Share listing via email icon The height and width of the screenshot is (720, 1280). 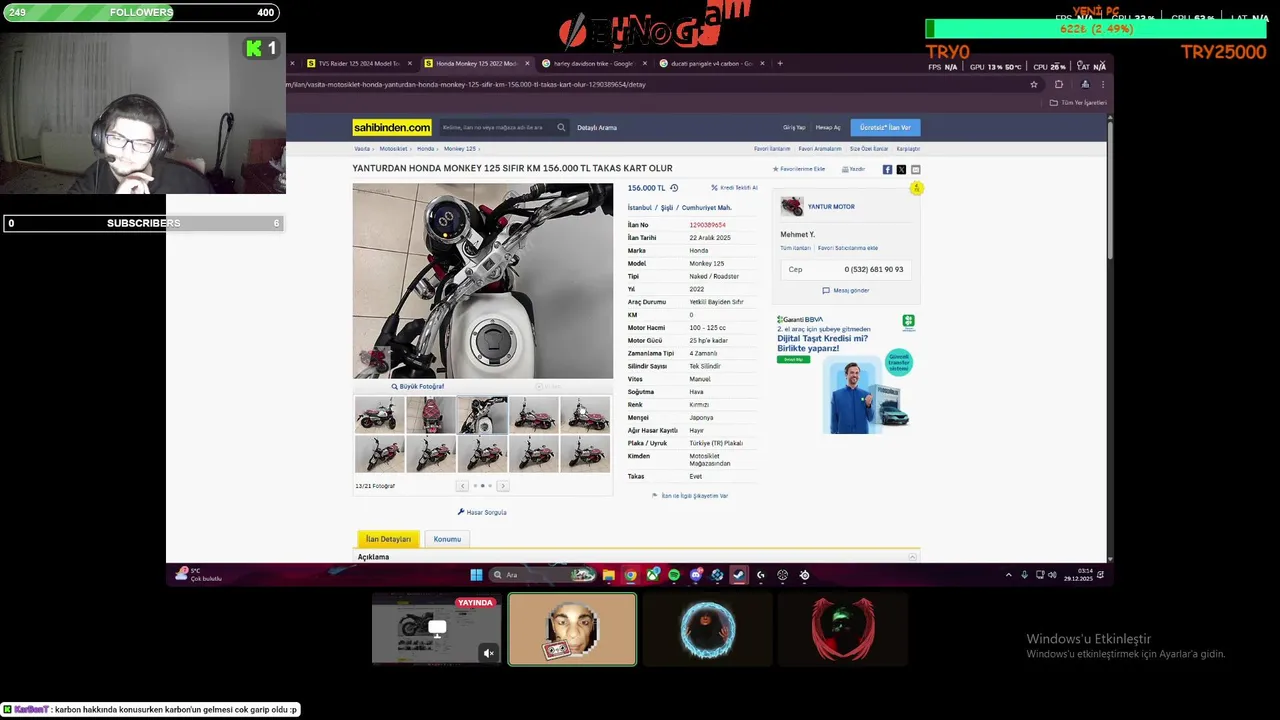[915, 170]
